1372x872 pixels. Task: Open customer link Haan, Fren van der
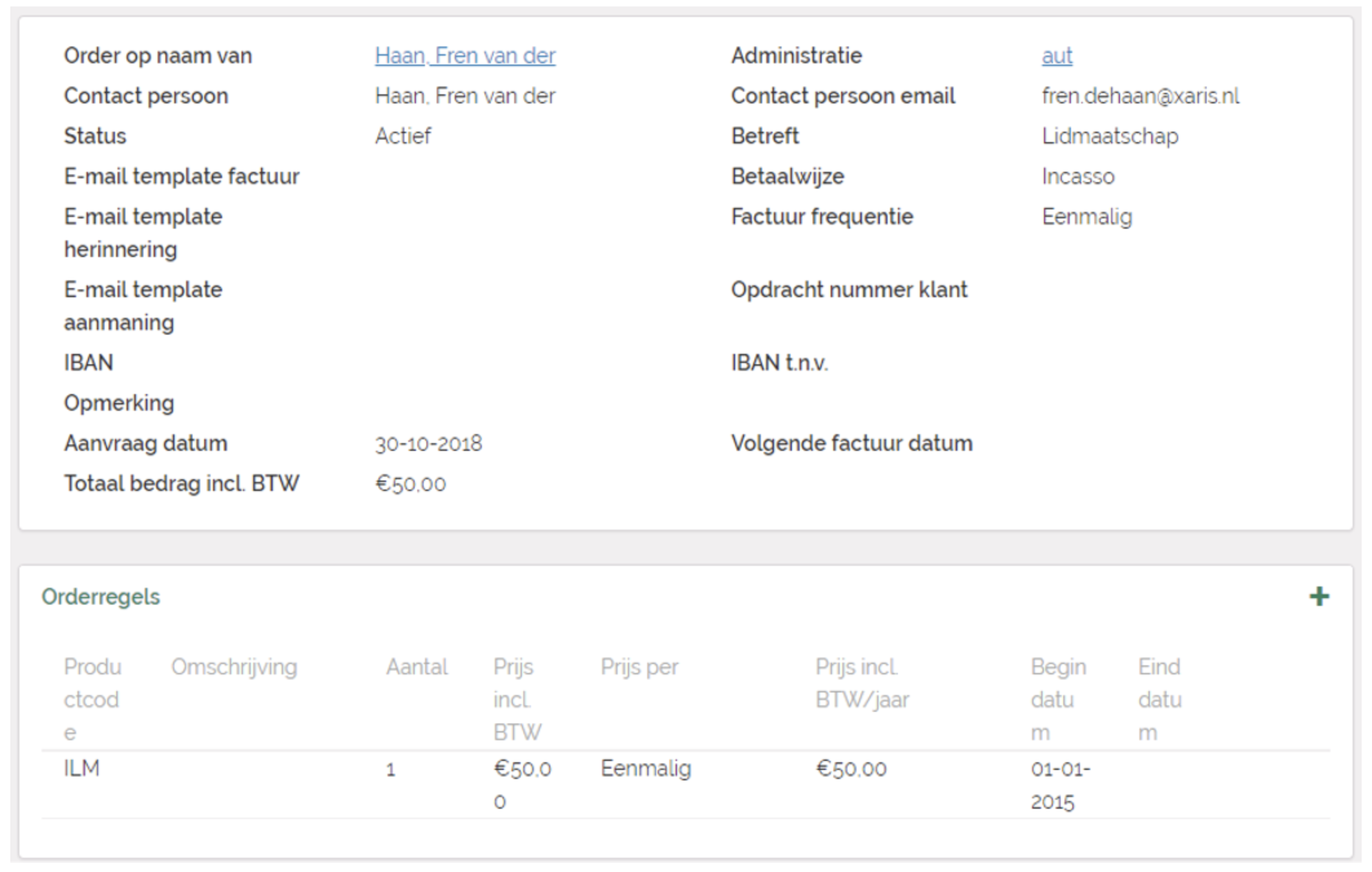click(x=464, y=56)
